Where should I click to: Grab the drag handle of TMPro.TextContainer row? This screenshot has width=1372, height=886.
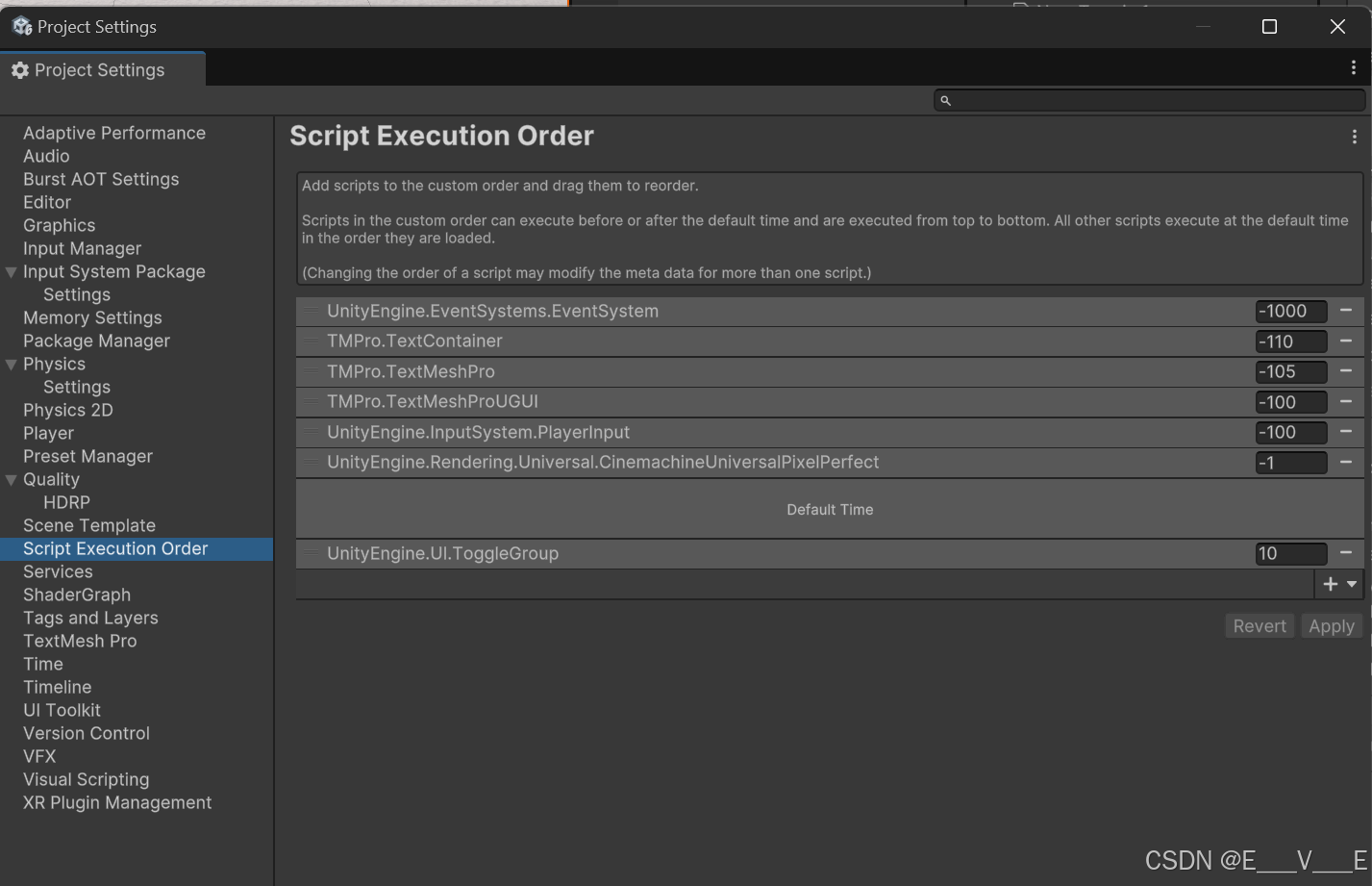click(312, 341)
